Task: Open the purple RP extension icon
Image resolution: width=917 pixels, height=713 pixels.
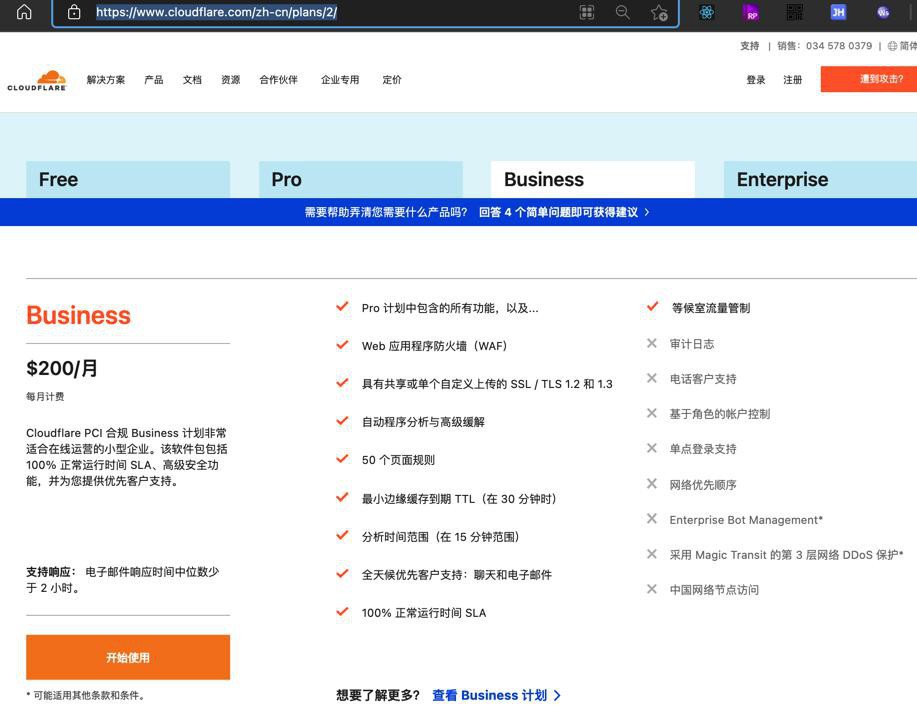Action: pos(751,12)
